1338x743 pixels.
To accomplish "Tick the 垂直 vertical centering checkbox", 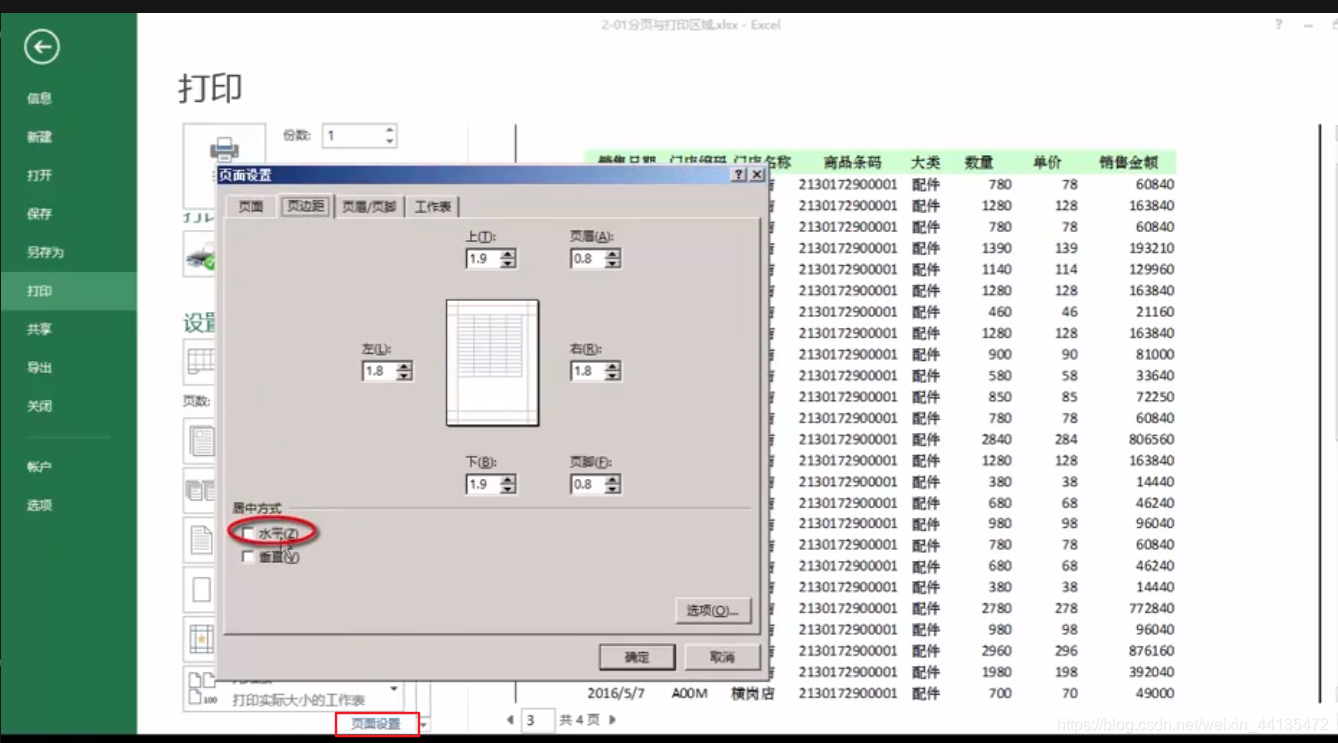I will click(x=248, y=557).
